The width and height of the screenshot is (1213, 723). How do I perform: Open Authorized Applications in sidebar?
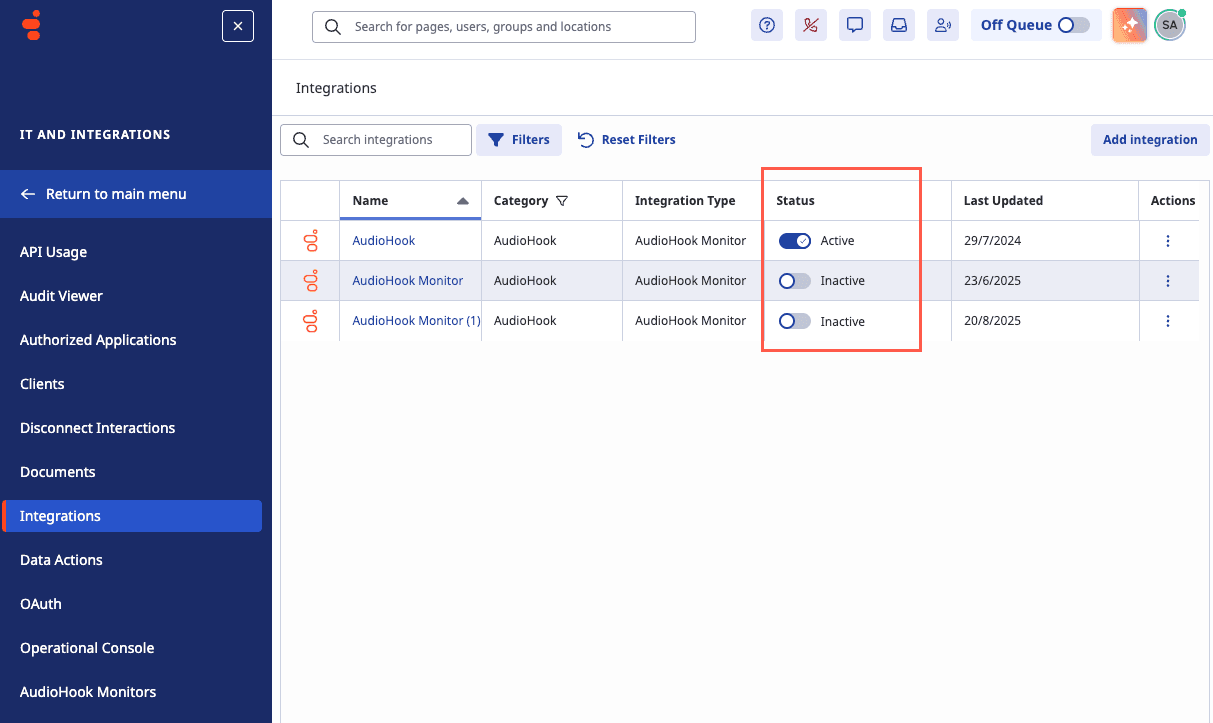coord(98,340)
